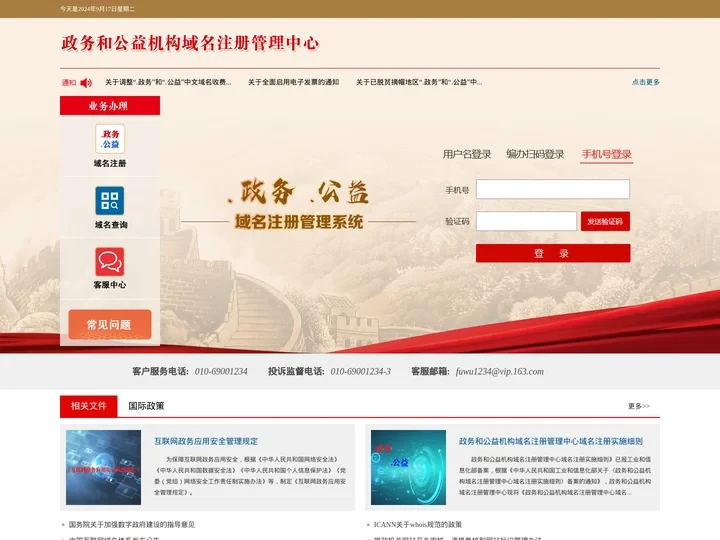Select the 手机号登录 tab
720x540 pixels.
(x=607, y=154)
